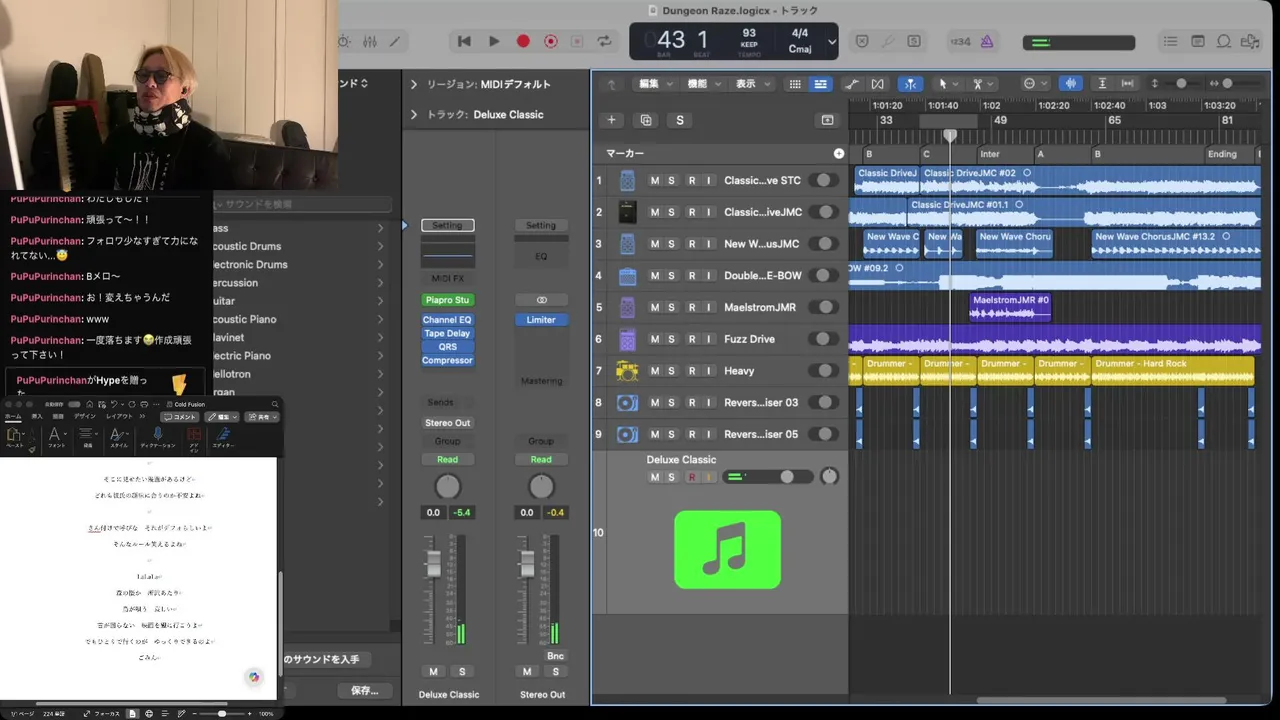Open the Channel EQ plugin slot
The width and height of the screenshot is (1280, 720).
click(x=447, y=320)
